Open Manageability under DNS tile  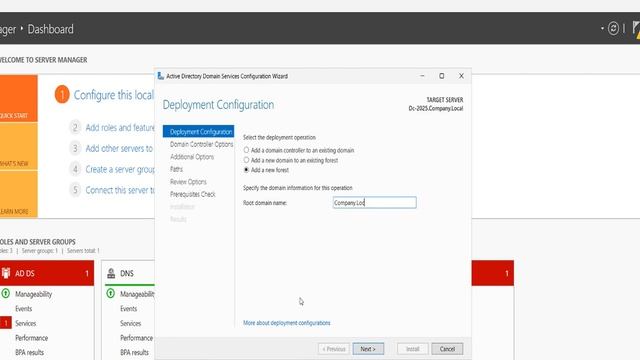pyautogui.click(x=137, y=294)
